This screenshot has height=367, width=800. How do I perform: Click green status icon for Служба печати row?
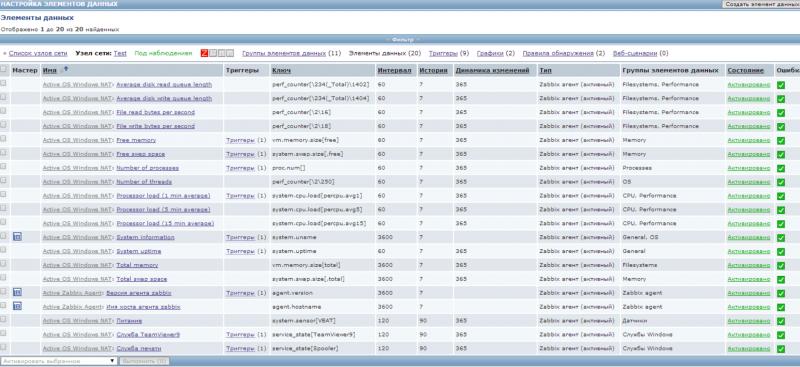[781, 349]
